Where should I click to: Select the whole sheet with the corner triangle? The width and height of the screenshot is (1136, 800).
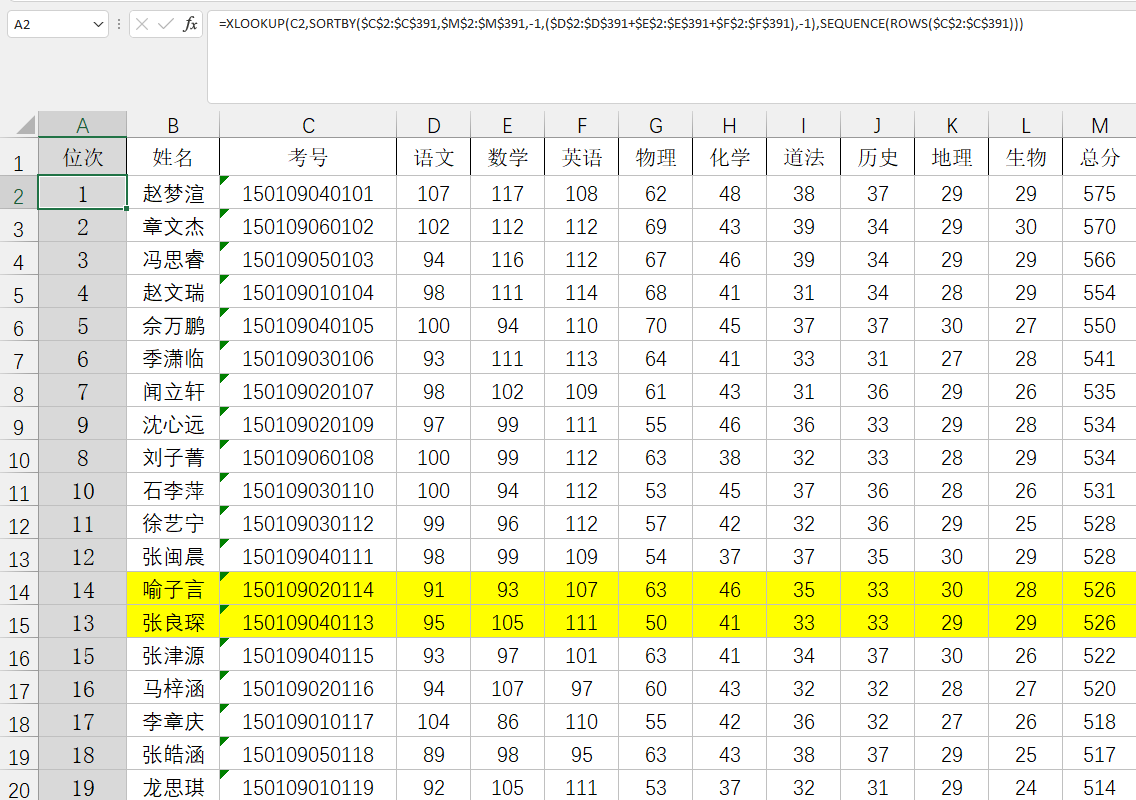[25, 125]
